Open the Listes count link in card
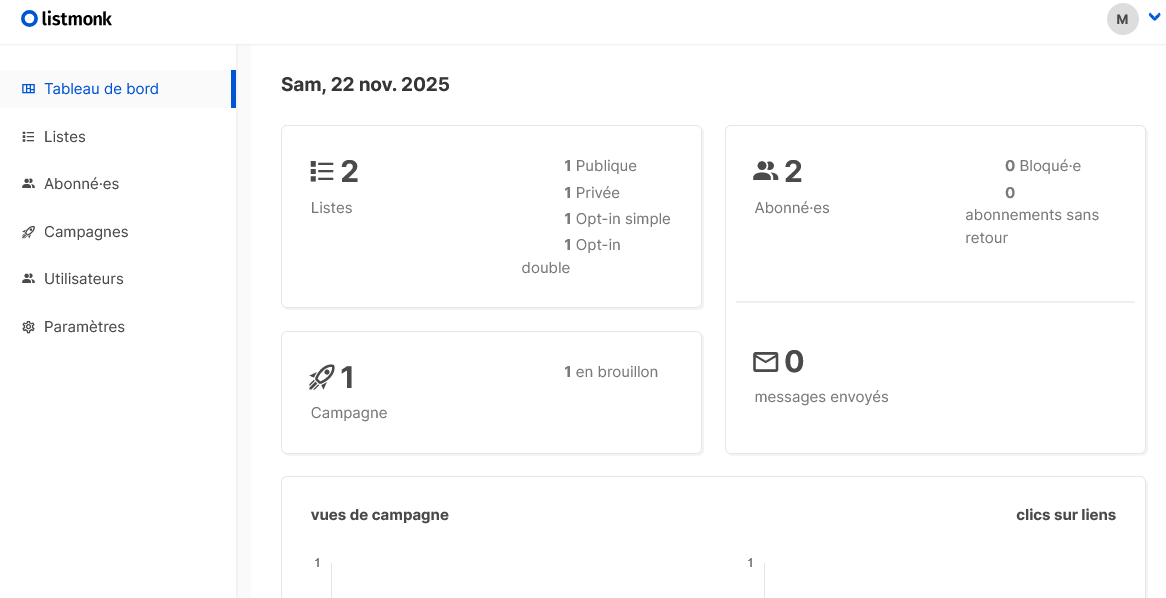 (349, 172)
